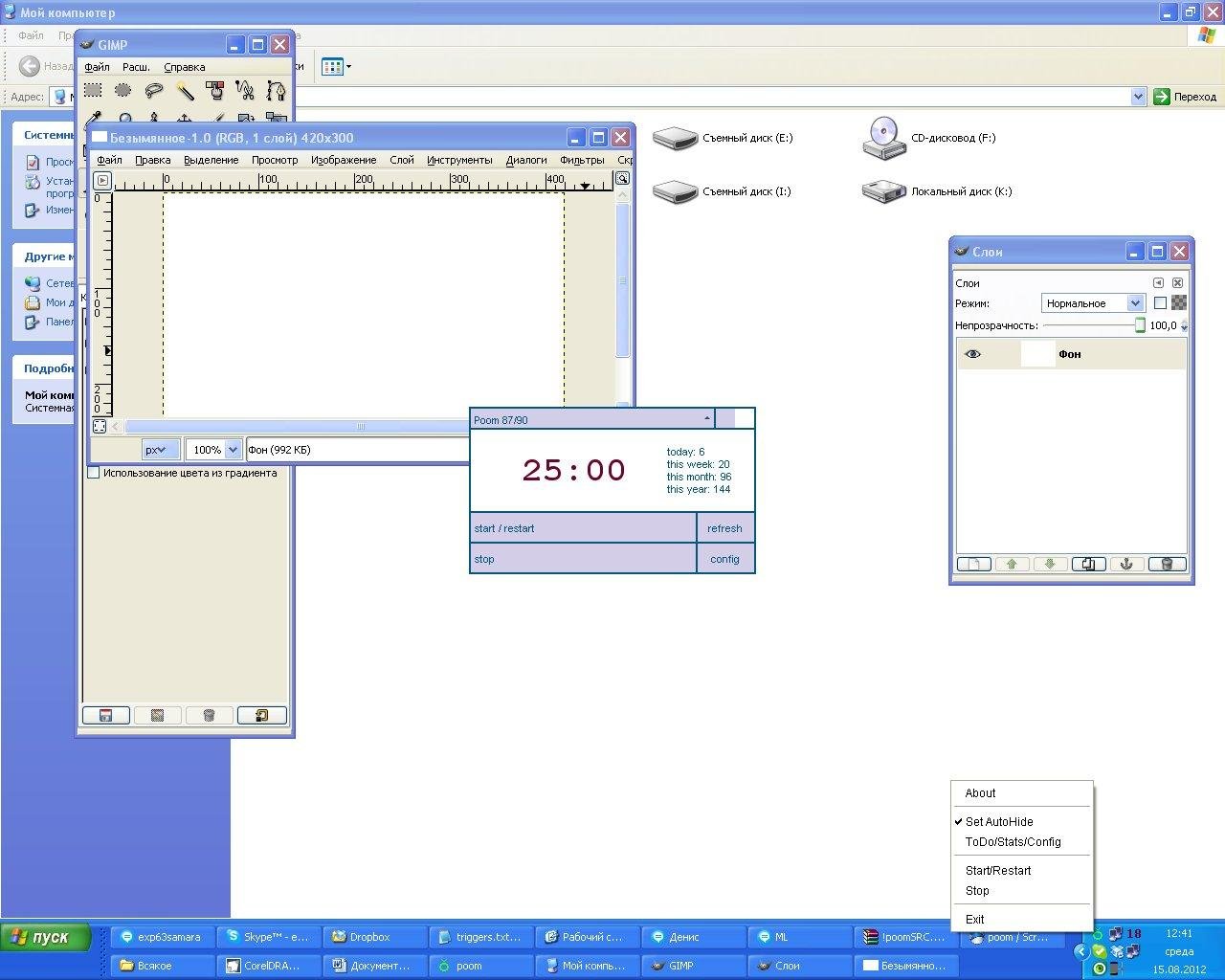Open Фильтры menu in image window
This screenshot has height=980, width=1225.
(582, 160)
